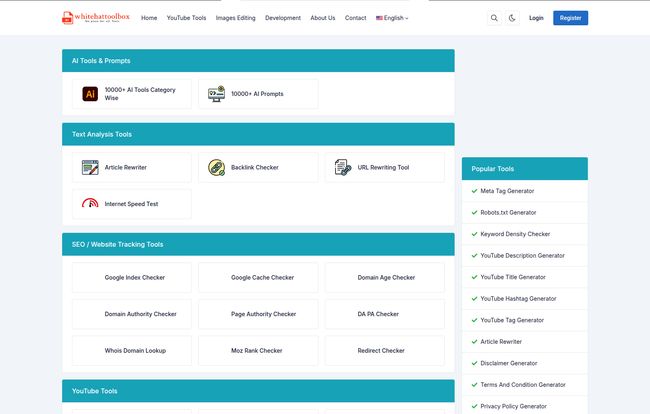Viewport: 650px width, 414px height.
Task: Open Redirect Checker
Action: click(385, 351)
